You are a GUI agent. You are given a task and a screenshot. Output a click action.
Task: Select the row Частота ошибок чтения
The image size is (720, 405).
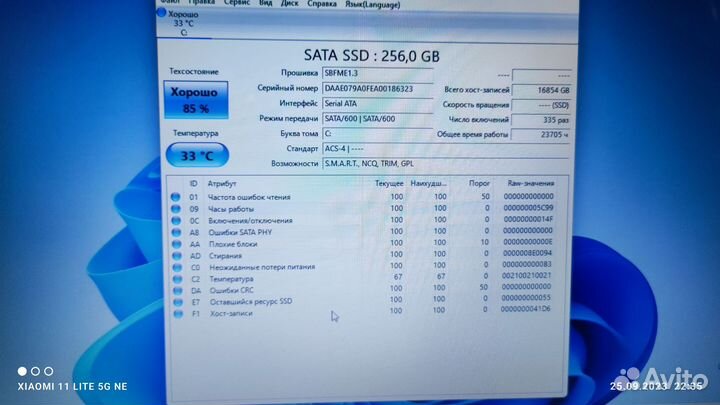[x=363, y=197]
